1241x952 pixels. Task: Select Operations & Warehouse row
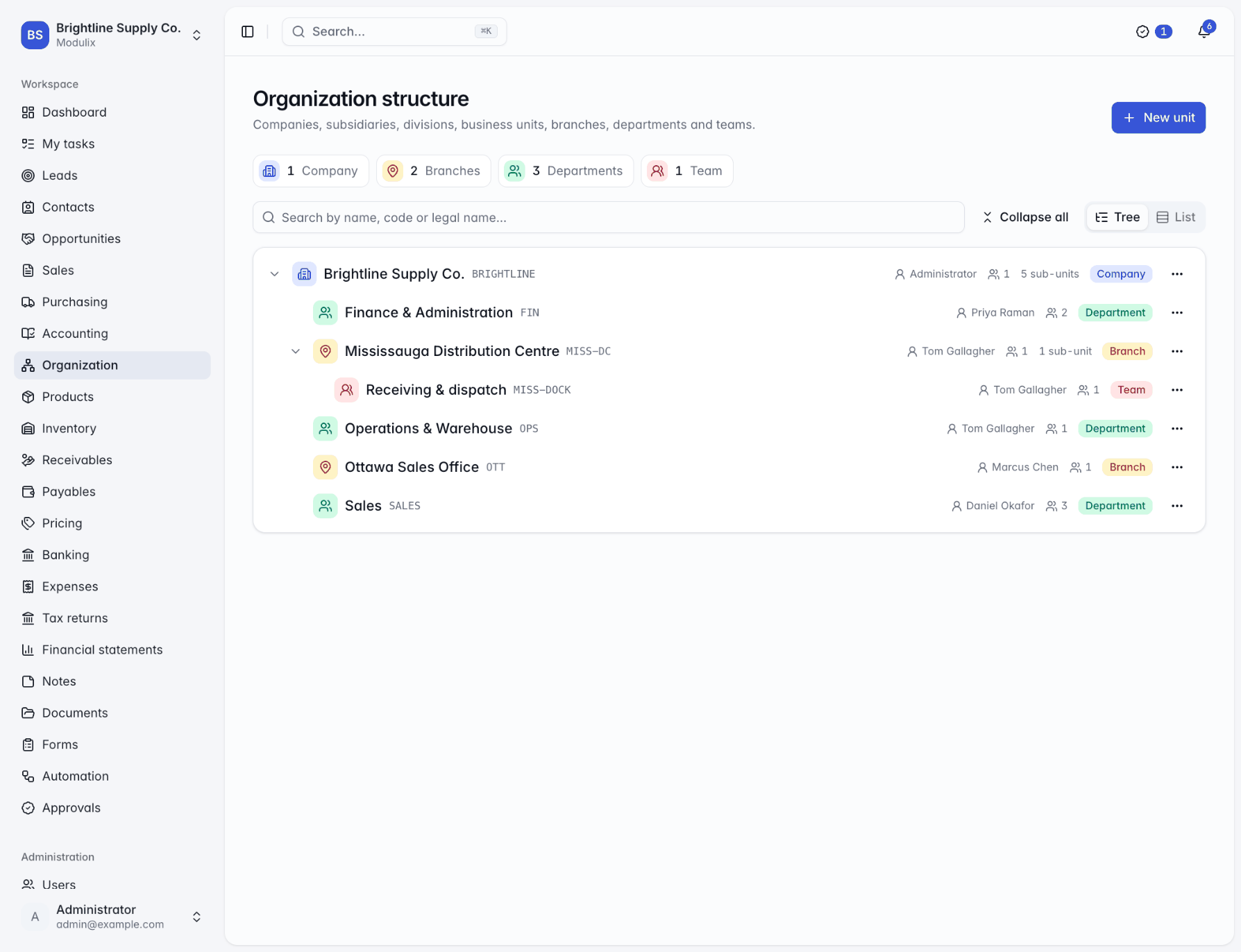[729, 429]
